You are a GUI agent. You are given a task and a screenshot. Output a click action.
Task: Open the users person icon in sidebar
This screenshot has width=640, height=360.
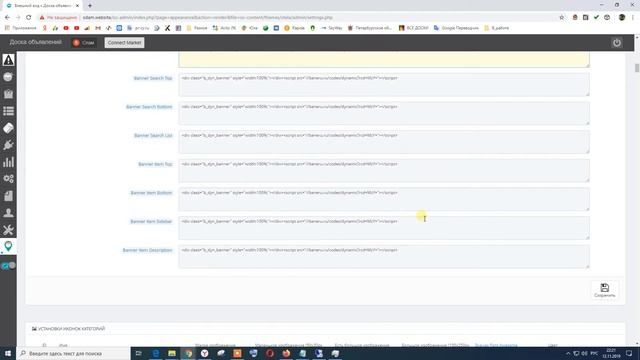click(8, 213)
